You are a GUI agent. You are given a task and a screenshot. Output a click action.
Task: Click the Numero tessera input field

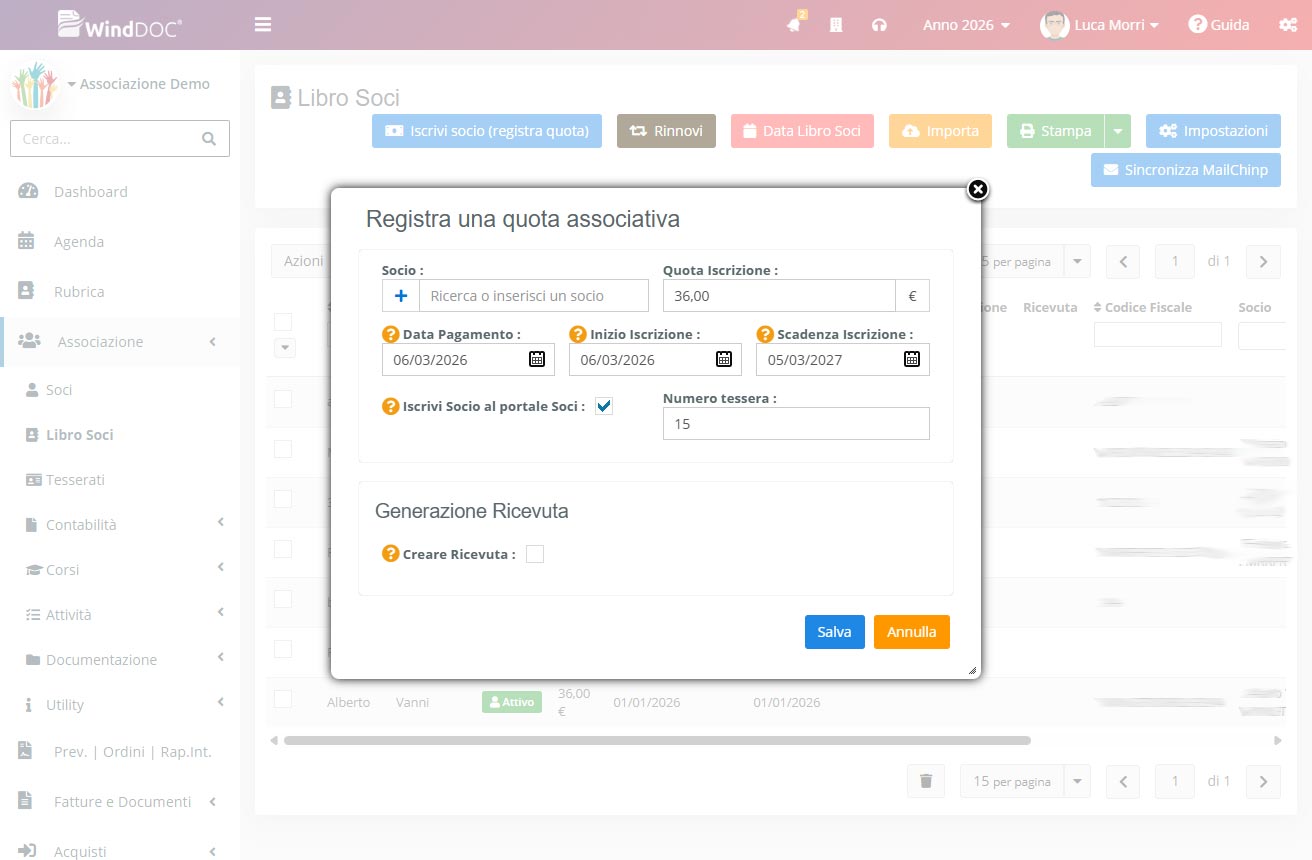[x=796, y=424]
